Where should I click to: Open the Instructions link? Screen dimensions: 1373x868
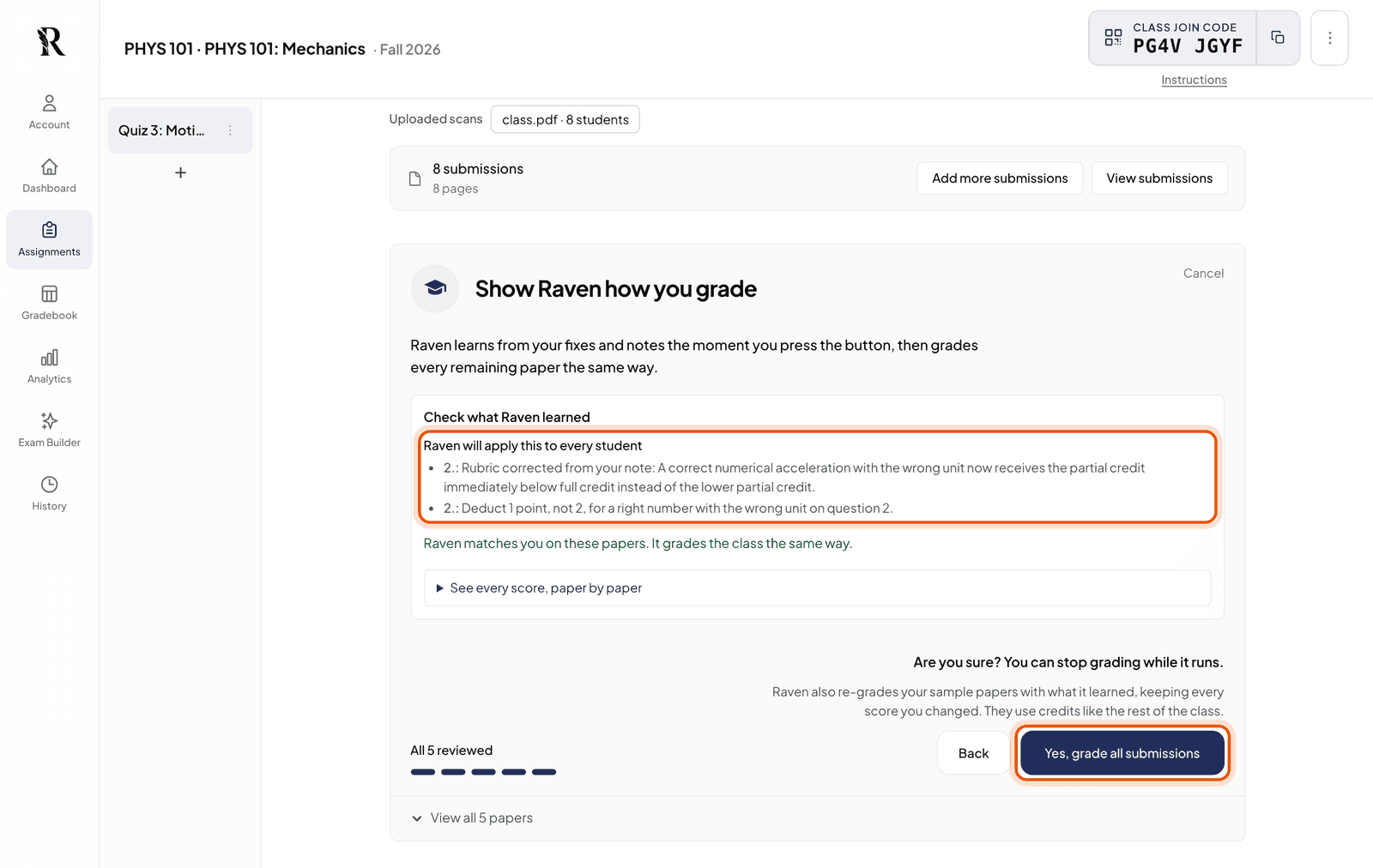[x=1194, y=80]
